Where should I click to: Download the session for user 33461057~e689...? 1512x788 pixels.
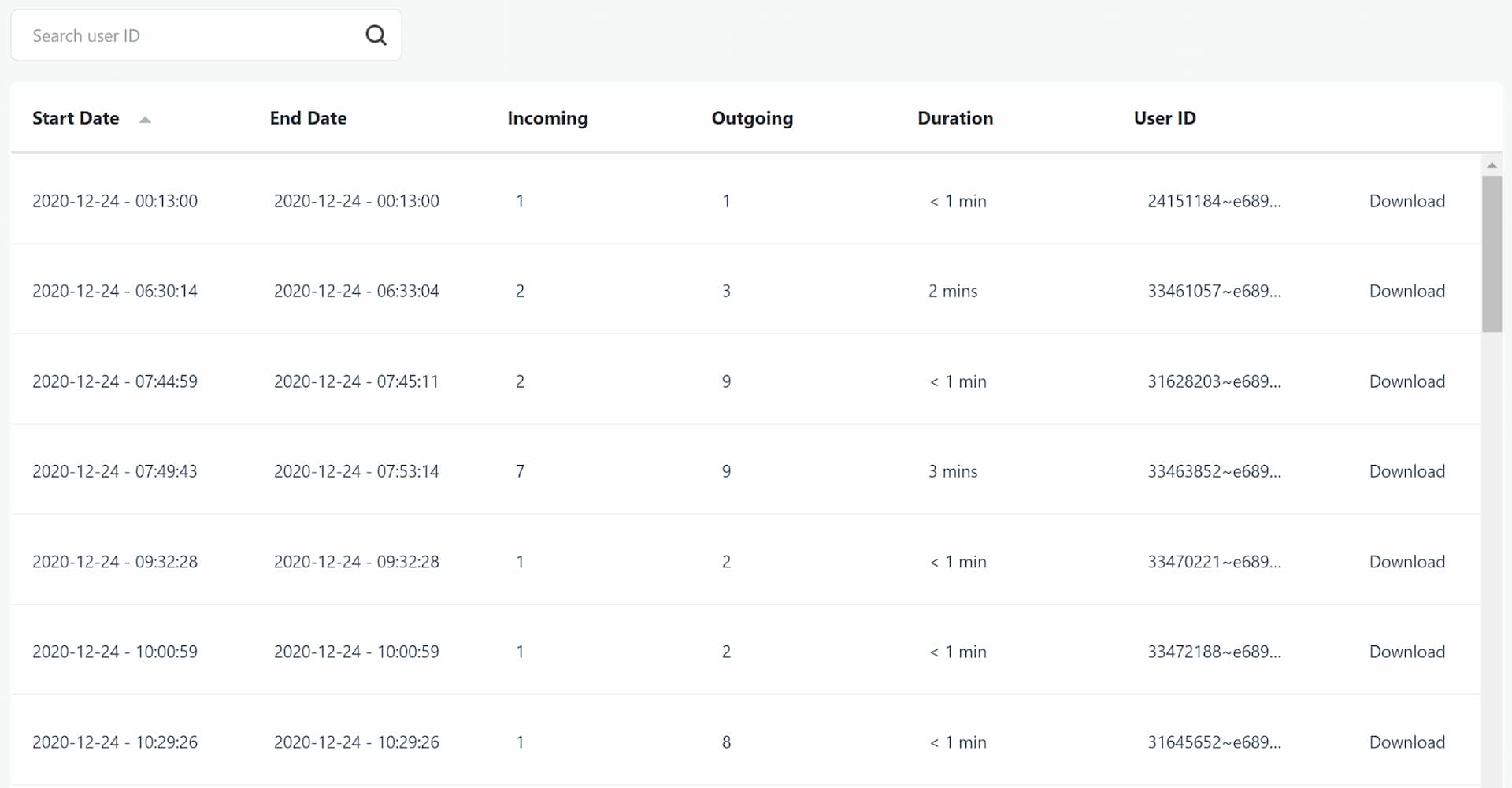[x=1407, y=291]
